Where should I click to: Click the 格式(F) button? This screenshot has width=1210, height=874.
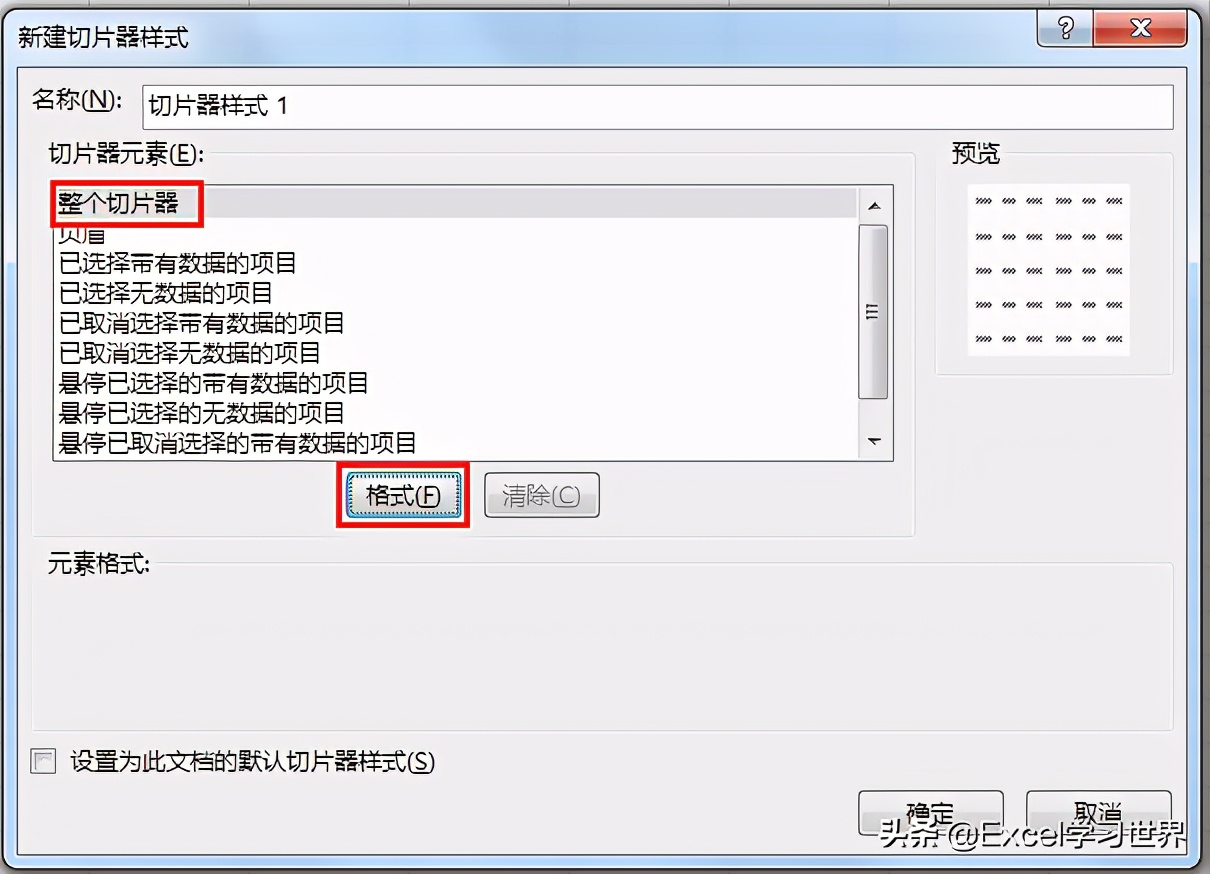(x=403, y=495)
